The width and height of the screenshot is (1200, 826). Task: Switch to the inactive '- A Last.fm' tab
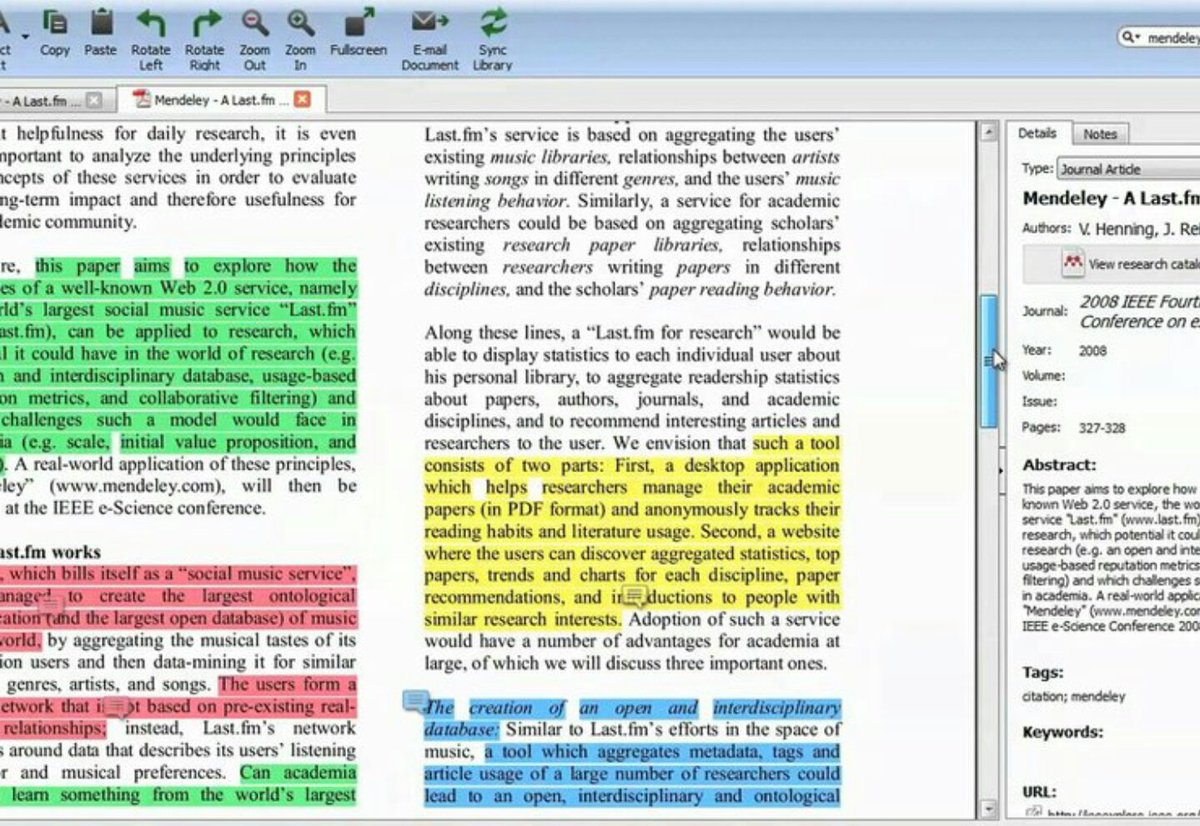click(45, 100)
